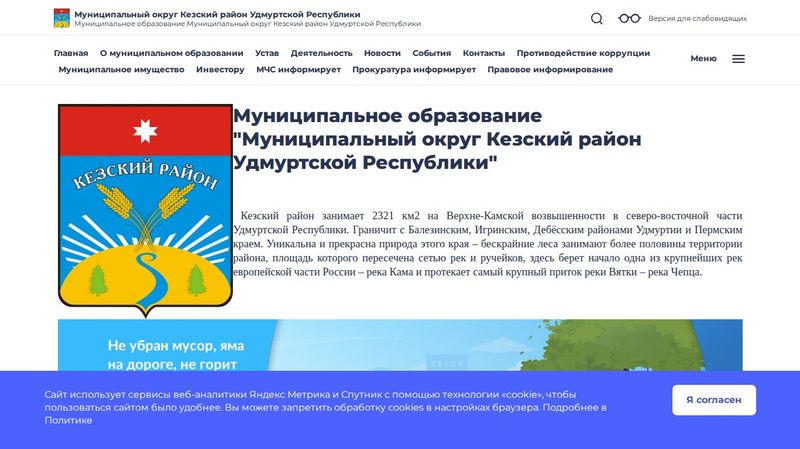Expand the 'Меню' navigation

[703, 58]
